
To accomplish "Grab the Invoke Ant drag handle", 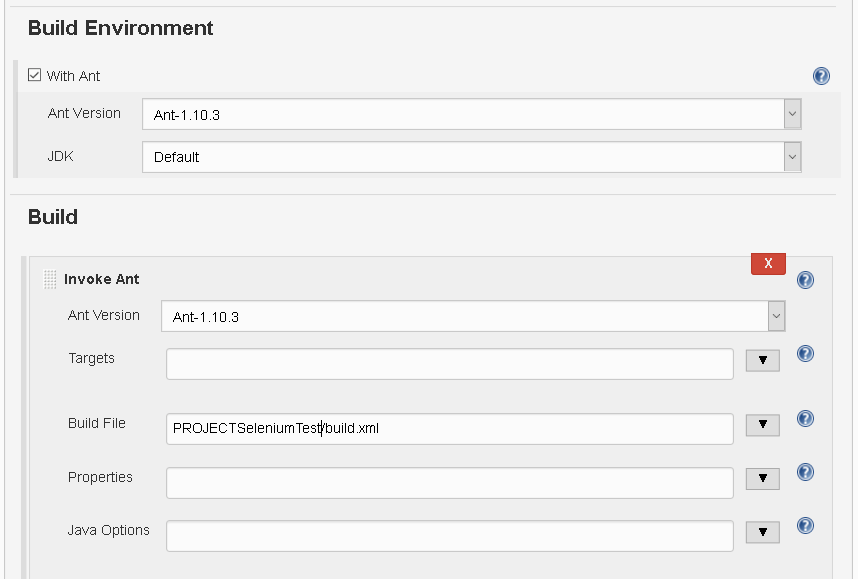I will pyautogui.click(x=50, y=280).
